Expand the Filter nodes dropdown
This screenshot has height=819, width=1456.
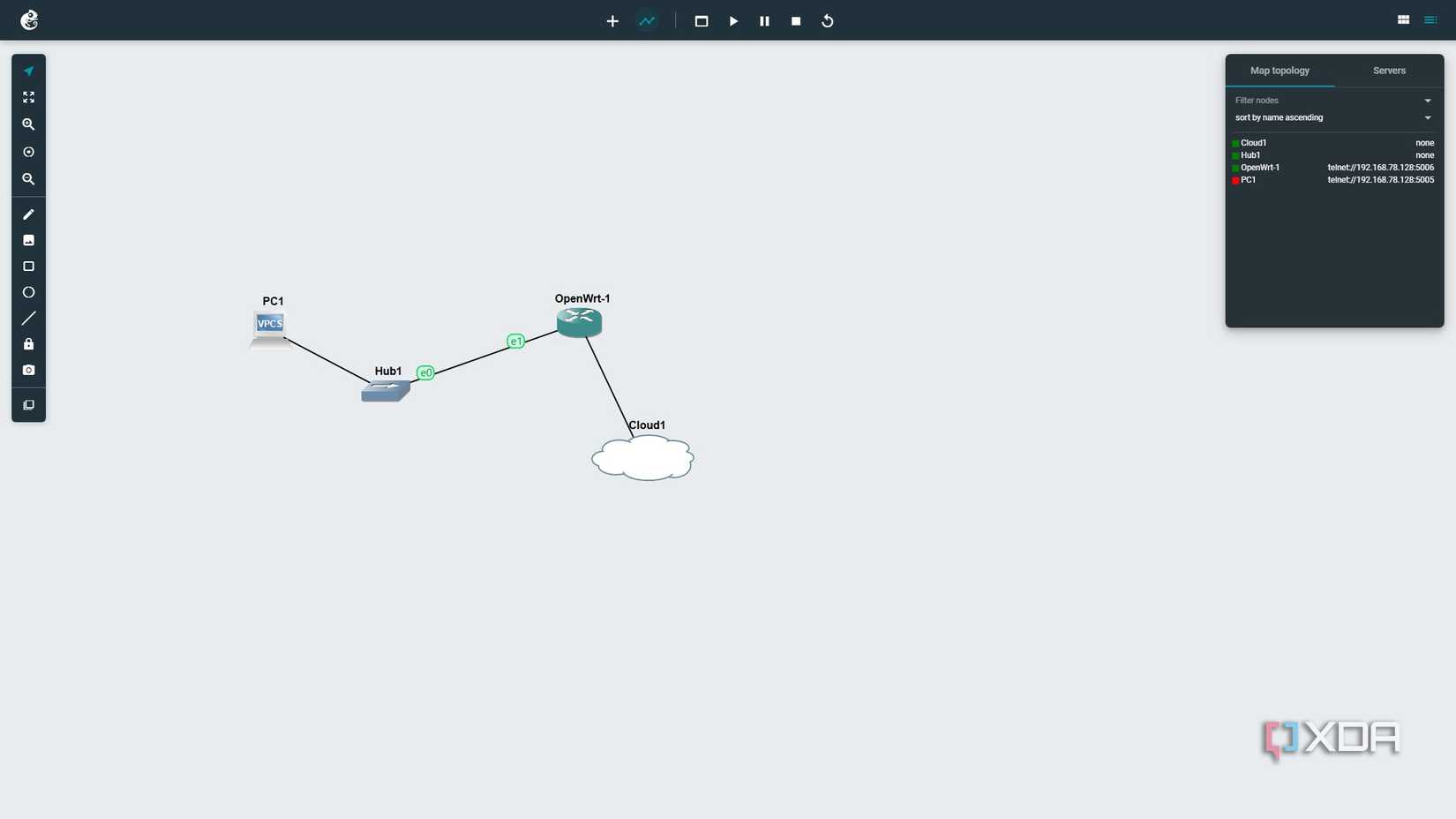pos(1427,100)
